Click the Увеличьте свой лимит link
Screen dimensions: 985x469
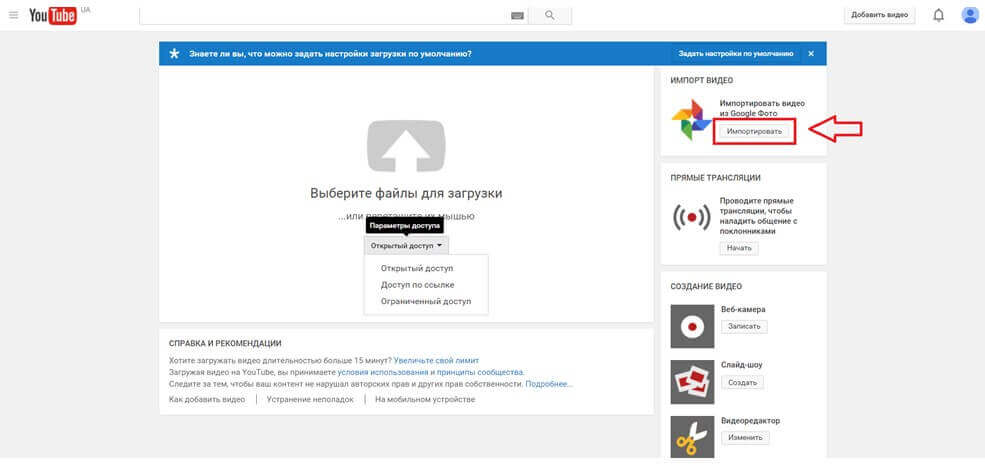tap(436, 360)
